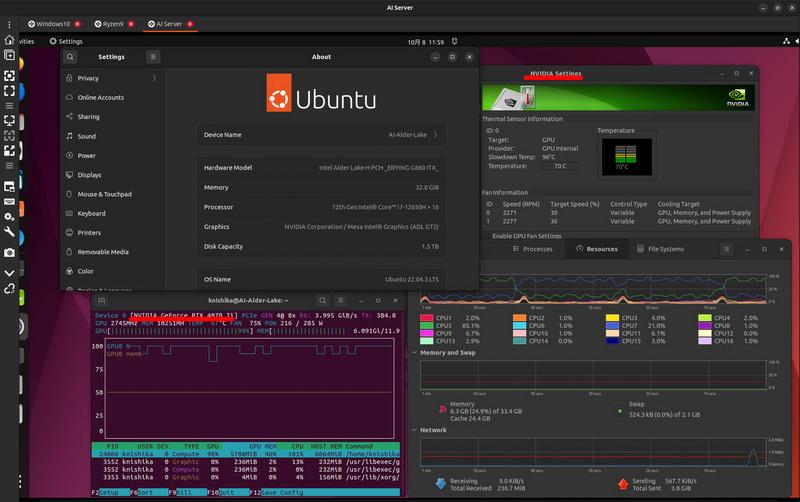Open Keyboard settings in sidebar

[112, 213]
